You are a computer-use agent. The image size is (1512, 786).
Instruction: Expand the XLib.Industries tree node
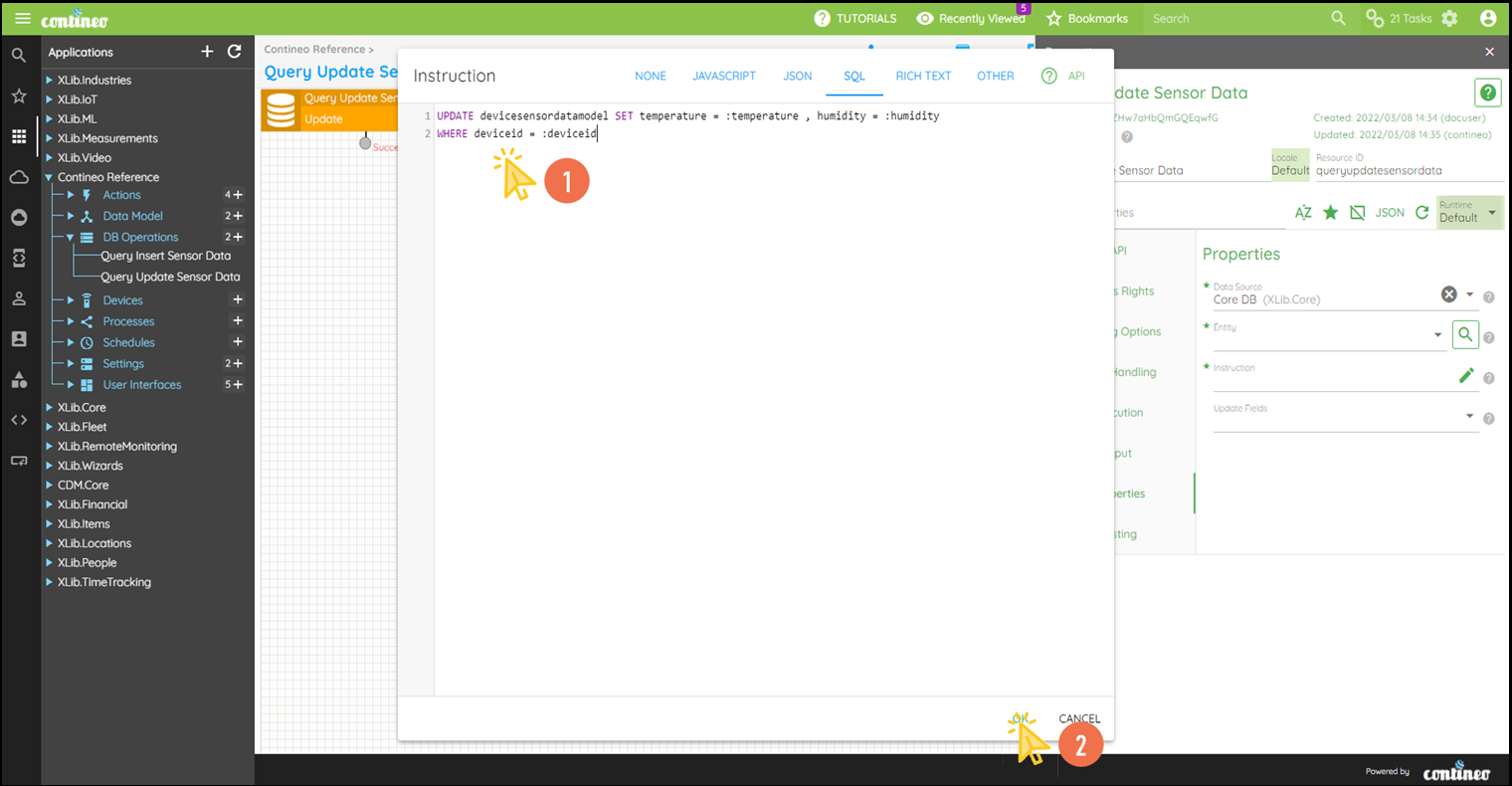pos(50,81)
